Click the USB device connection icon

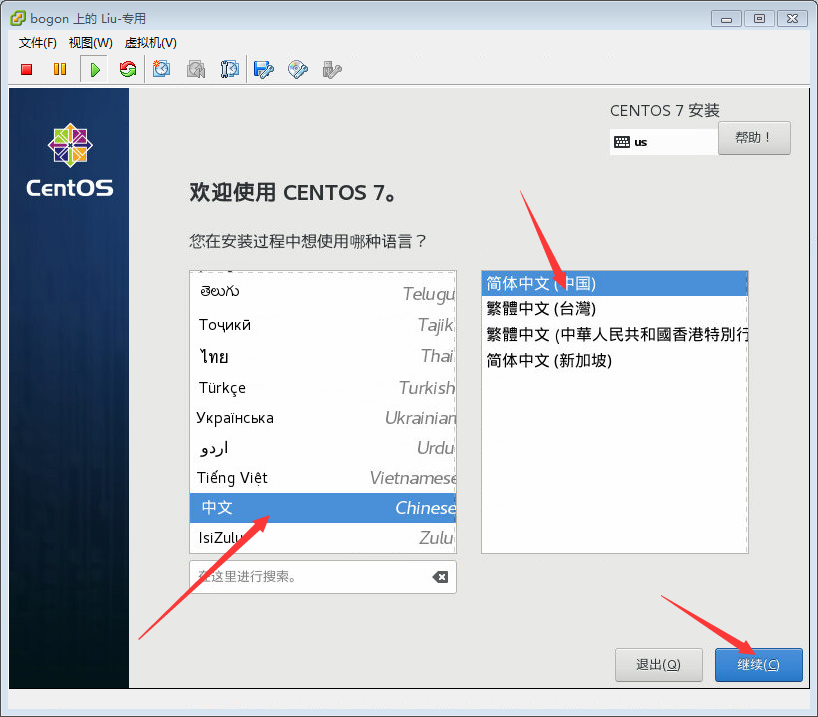pos(331,69)
